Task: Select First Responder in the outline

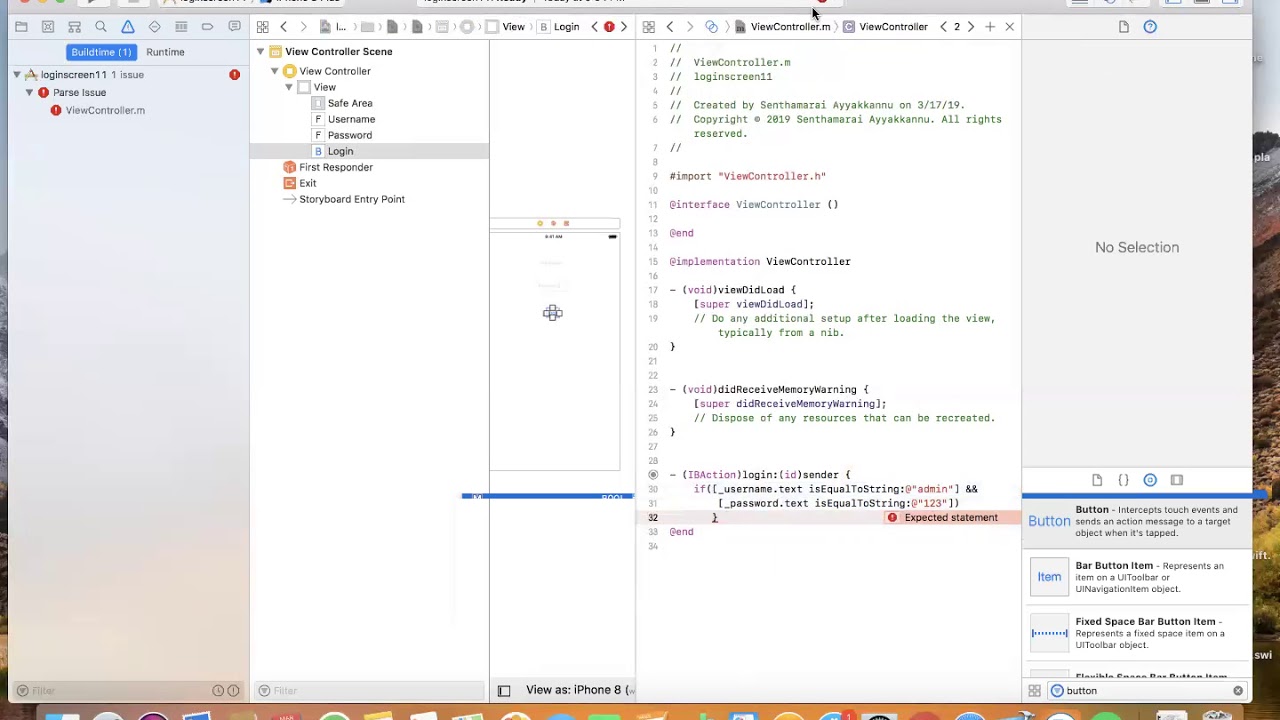Action: 335,167
